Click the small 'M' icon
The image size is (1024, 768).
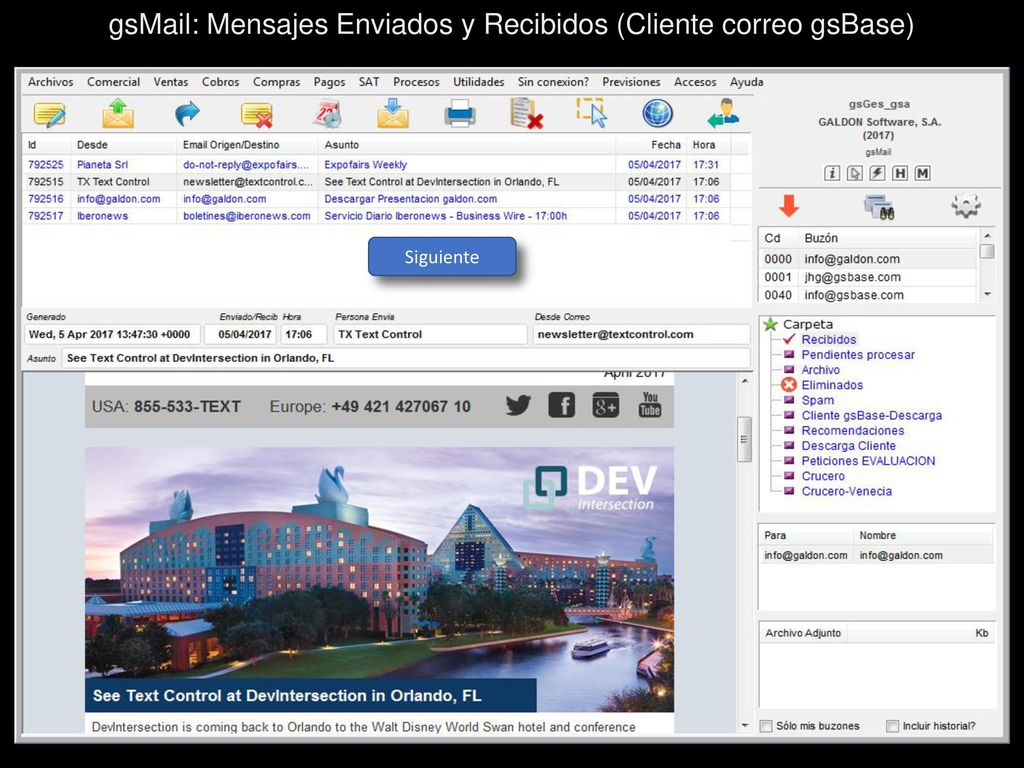(x=922, y=173)
